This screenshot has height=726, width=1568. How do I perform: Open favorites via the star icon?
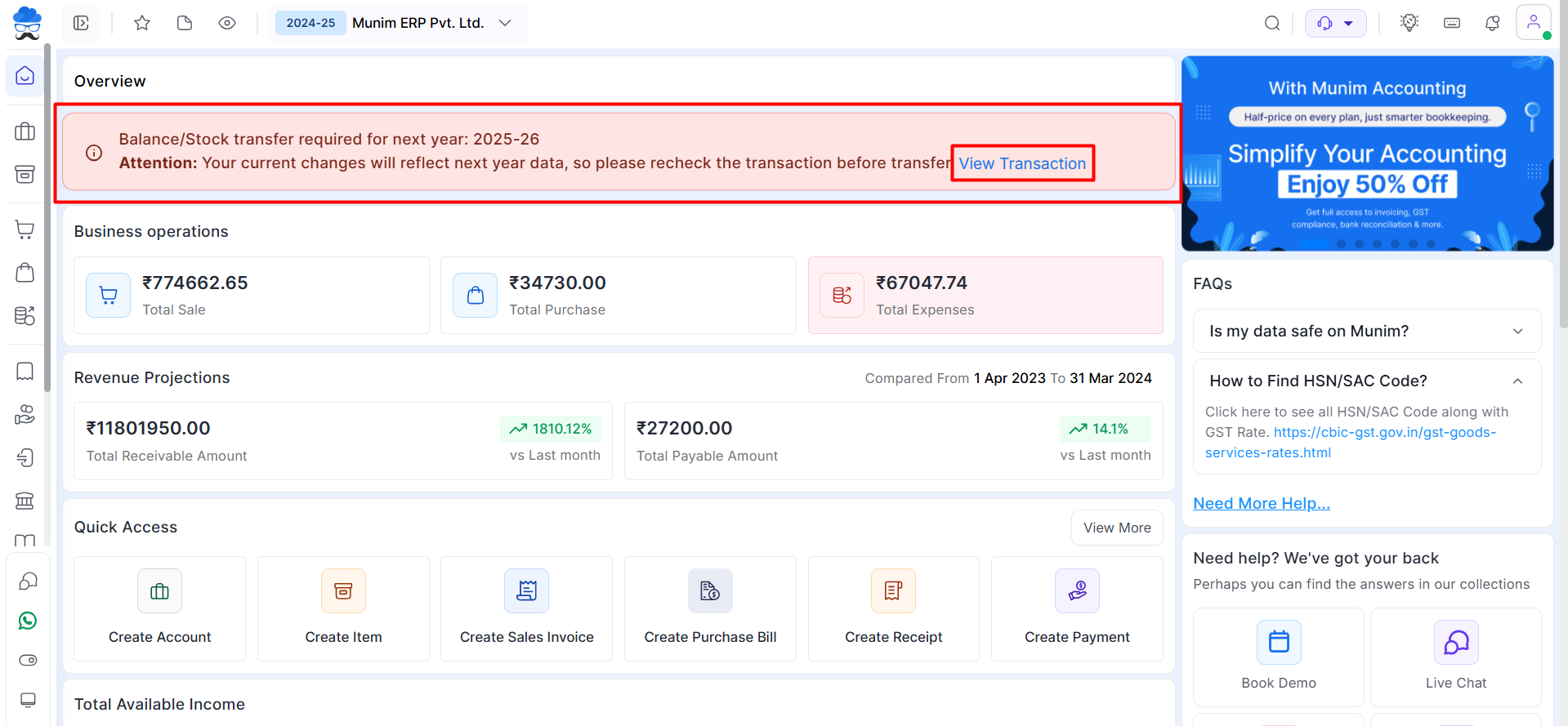click(142, 23)
